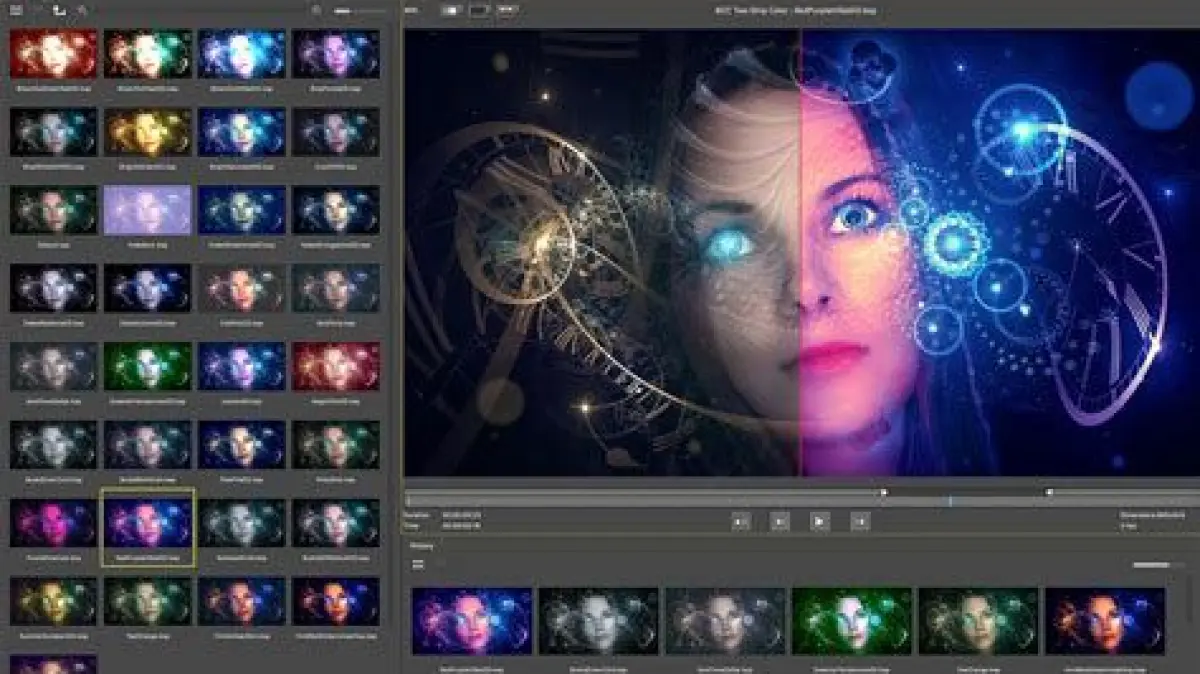1200x674 pixels.
Task: Enable the first compare-mode button above the preview
Action: pos(451,10)
